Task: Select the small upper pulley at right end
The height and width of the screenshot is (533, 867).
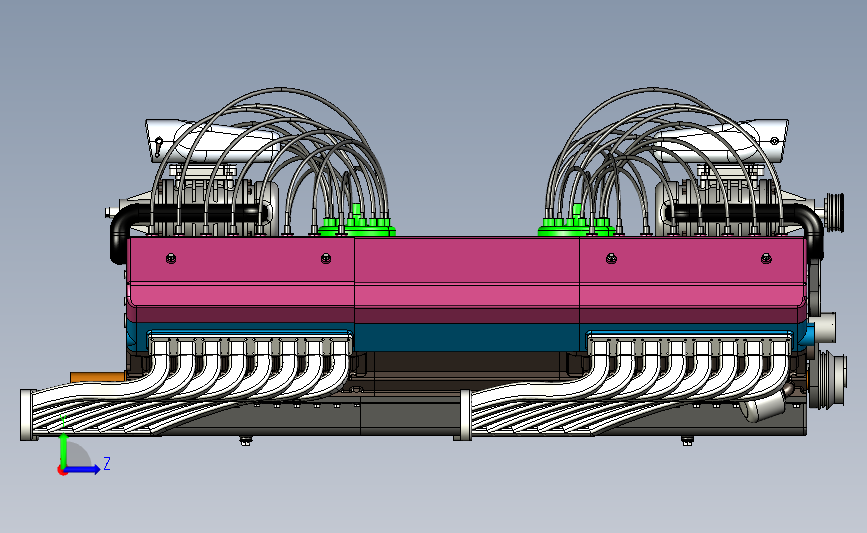Action: click(x=834, y=212)
